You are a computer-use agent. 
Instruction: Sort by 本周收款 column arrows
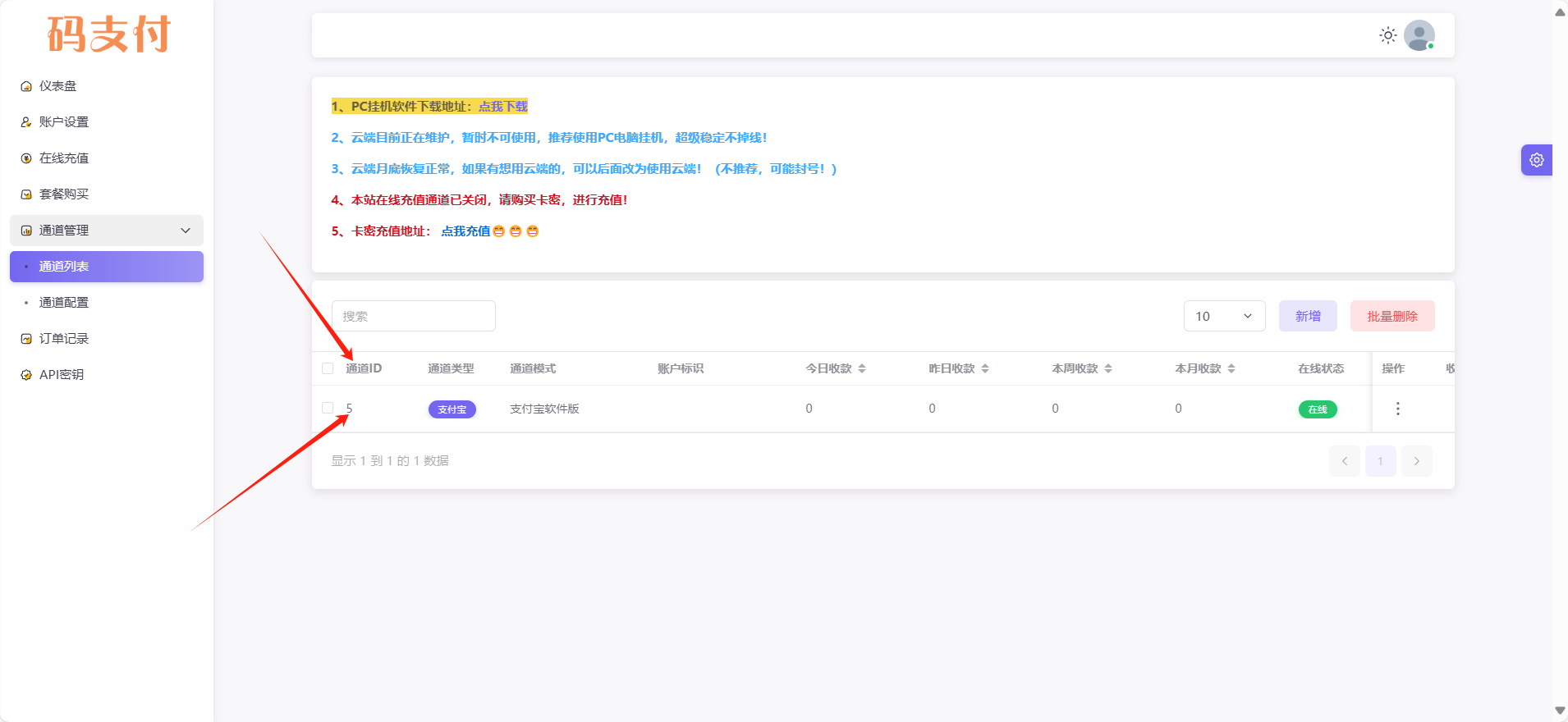click(1108, 368)
